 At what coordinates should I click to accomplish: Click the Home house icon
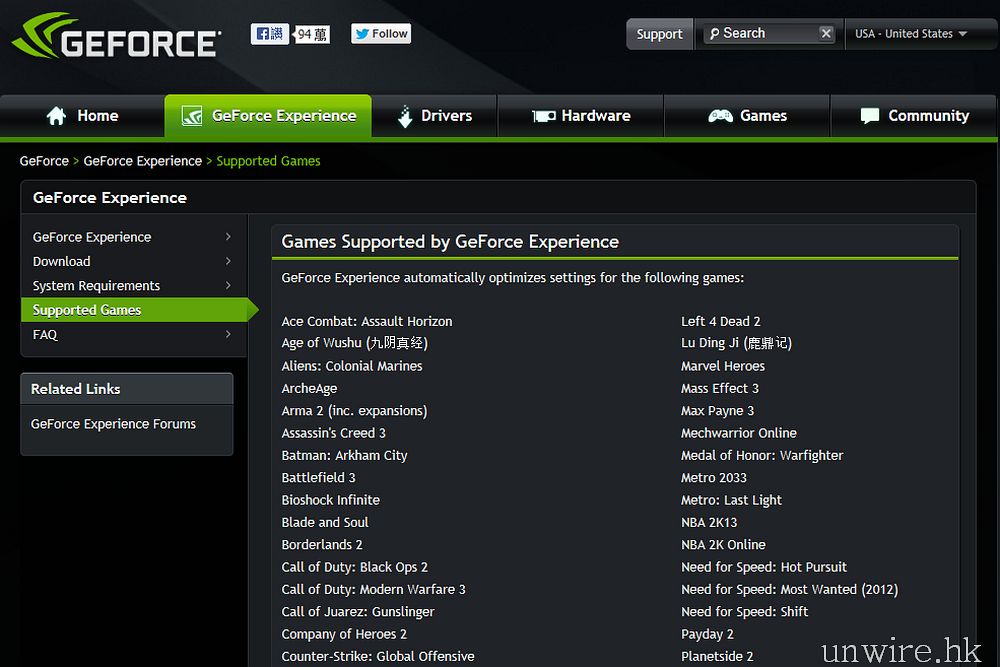pos(57,116)
